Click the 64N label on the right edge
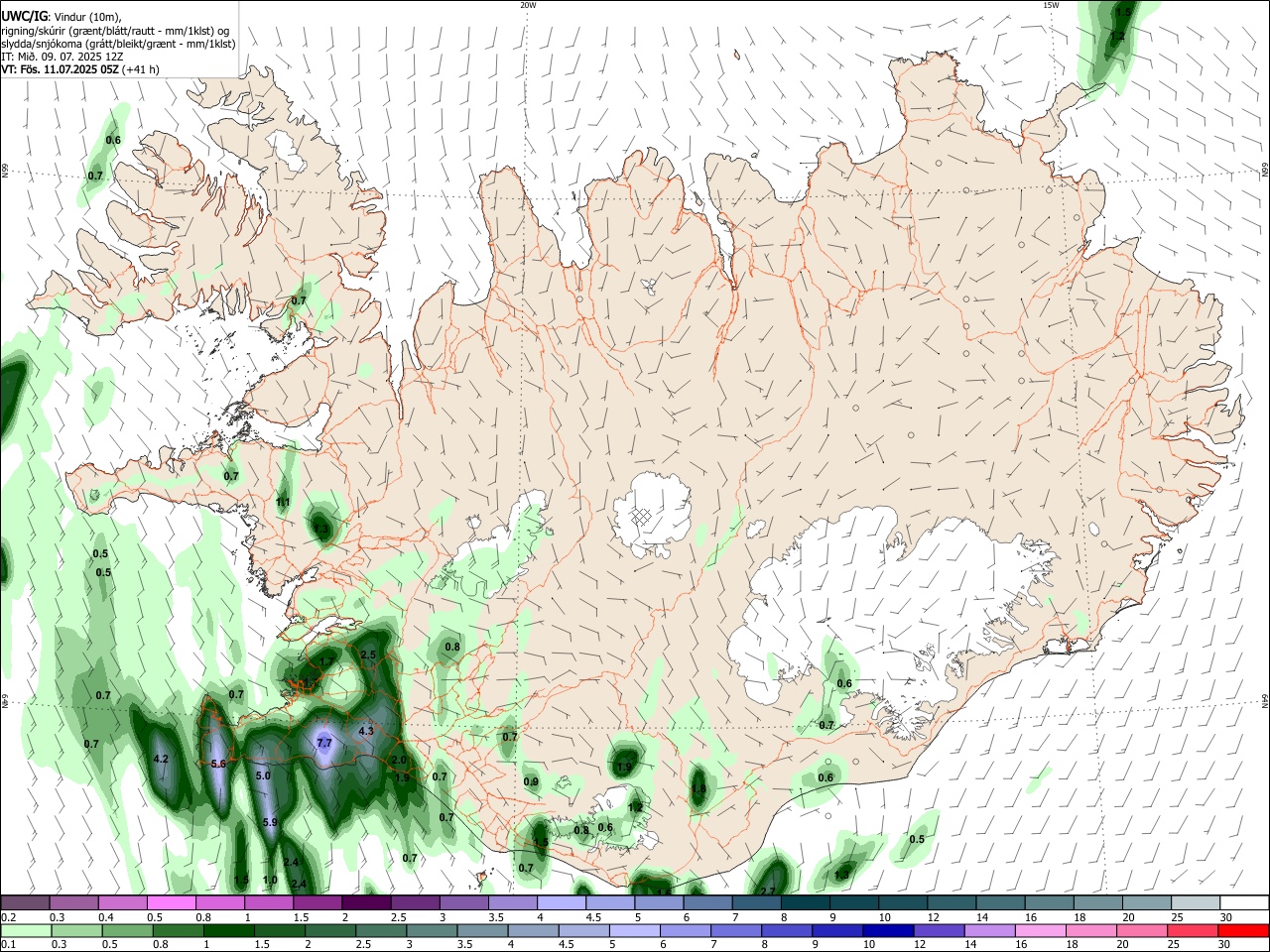Viewport: 1270px width, 952px height. point(1265,701)
